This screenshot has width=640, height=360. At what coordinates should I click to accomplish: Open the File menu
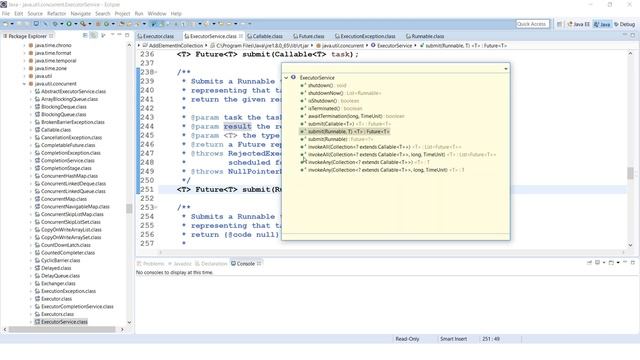click(x=6, y=13)
